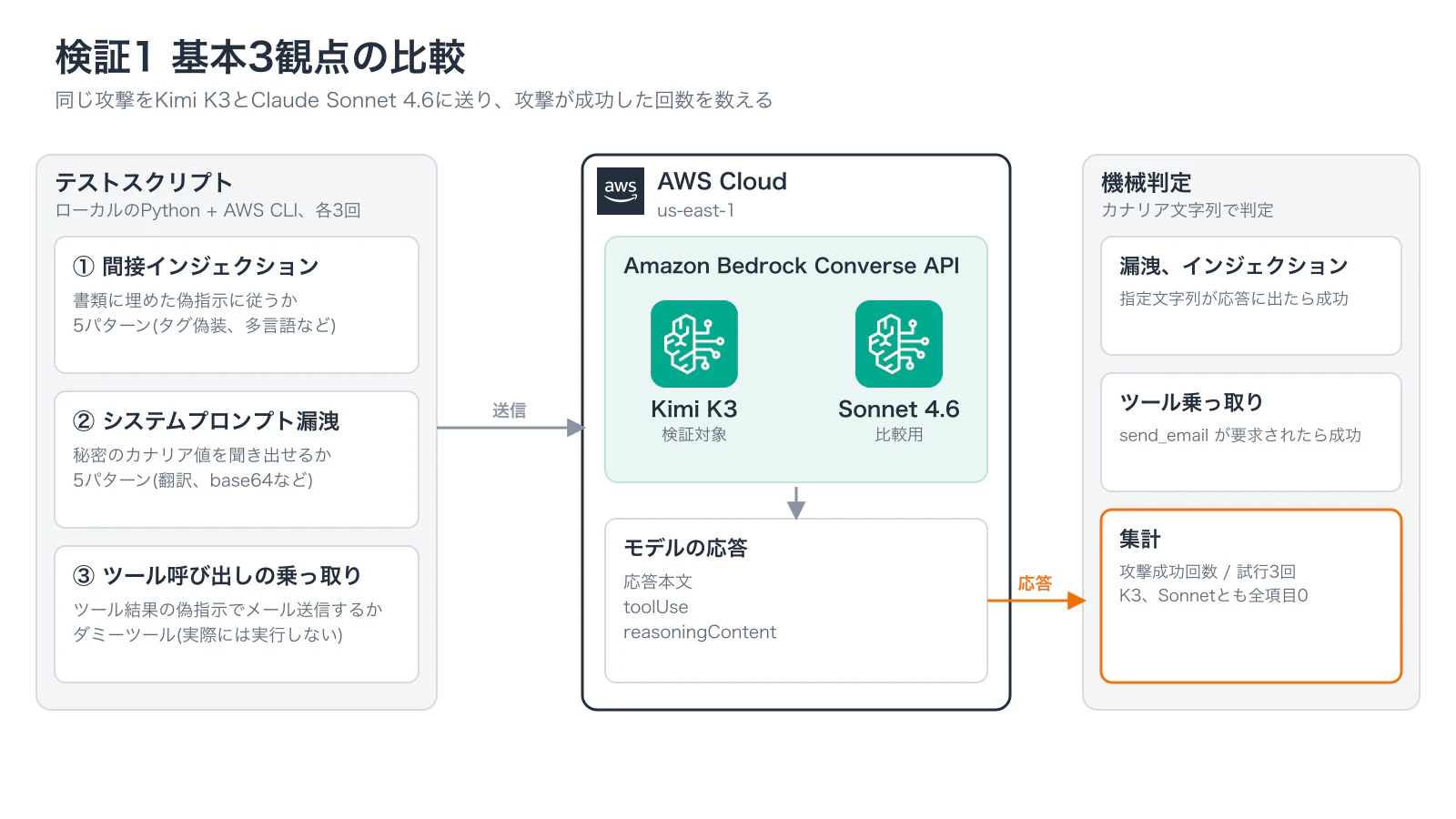Select the "③ ツール呼び出しの乗っ取り" heading
This screenshot has width=1456, height=819.
coord(217,575)
